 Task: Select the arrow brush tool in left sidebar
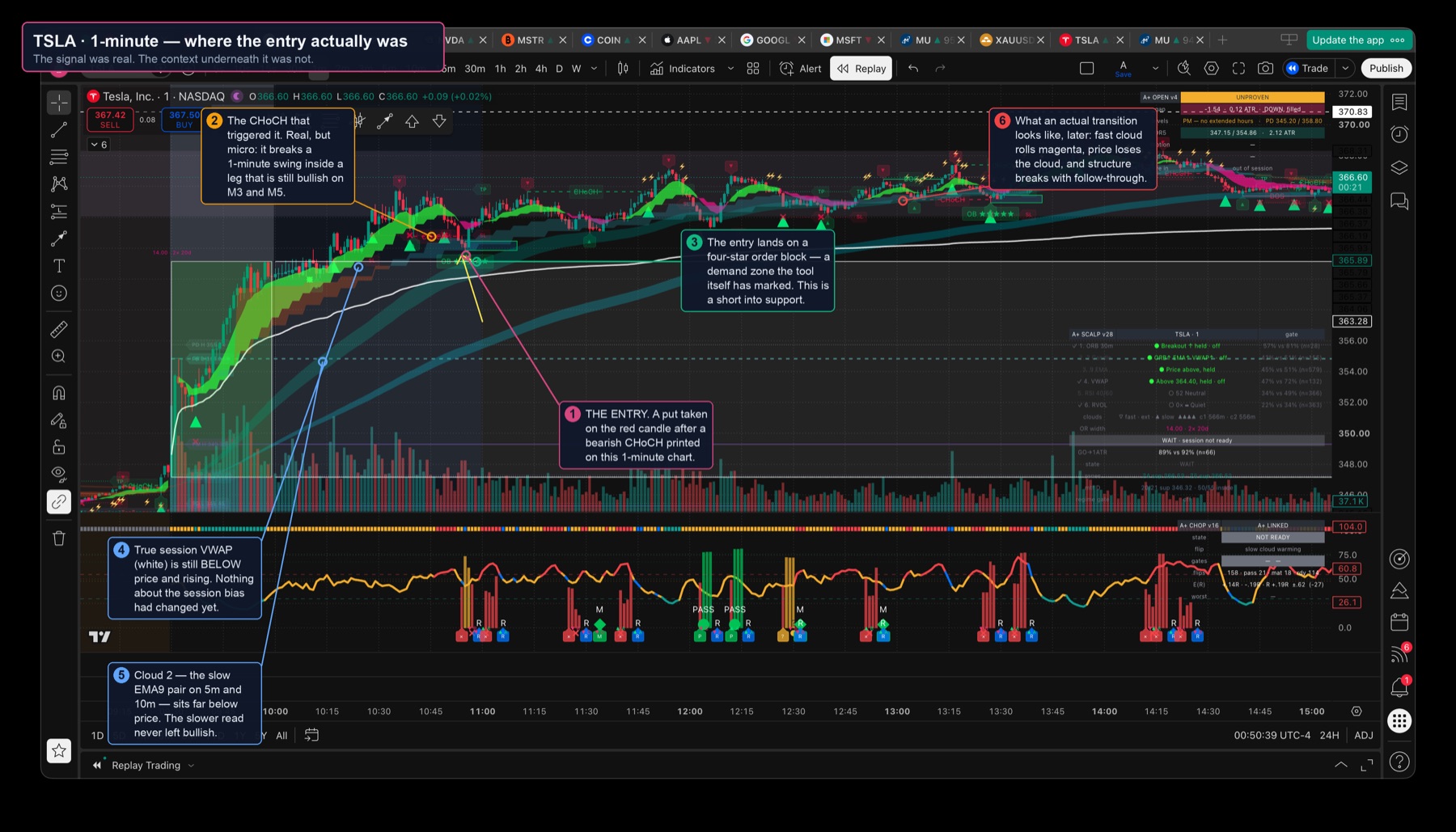(x=59, y=239)
